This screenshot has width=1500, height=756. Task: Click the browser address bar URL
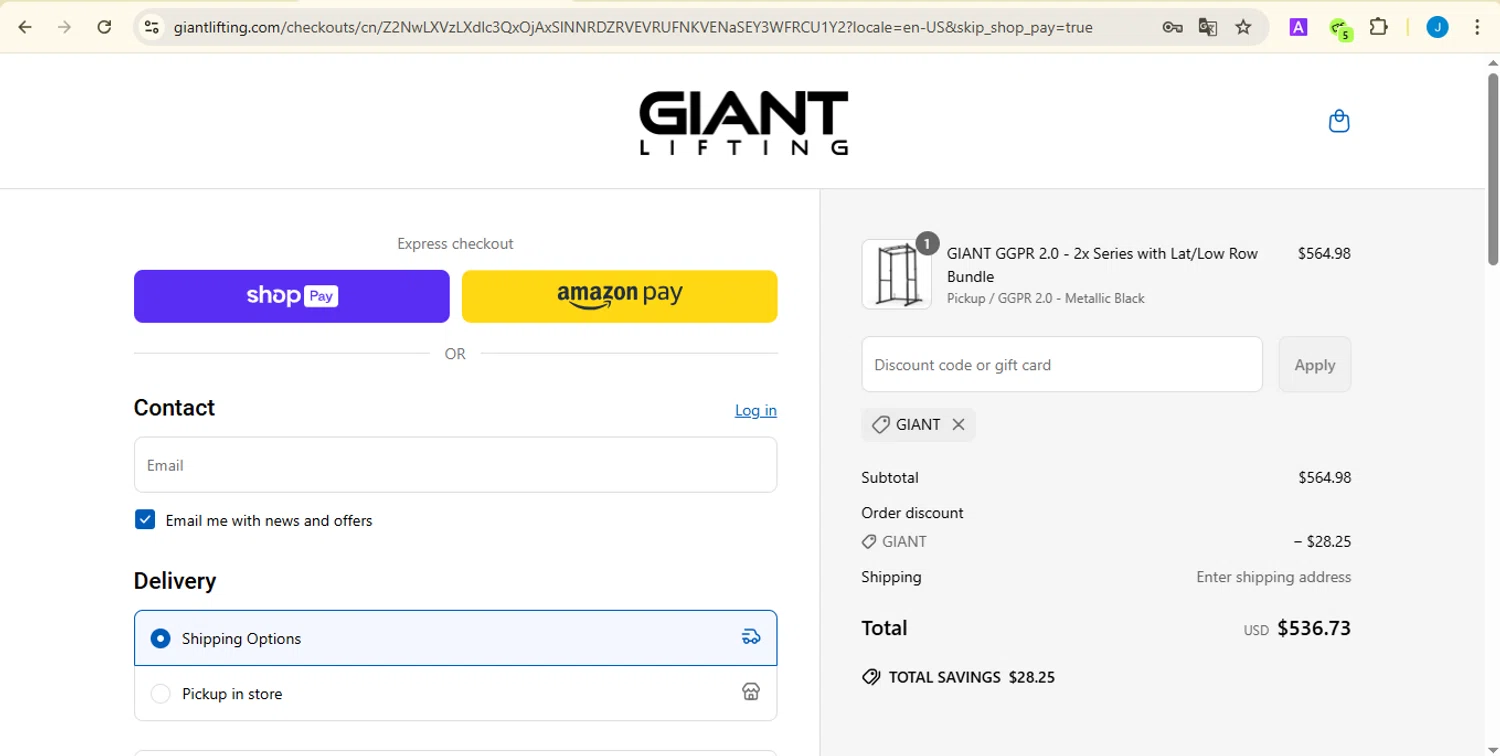(x=633, y=27)
